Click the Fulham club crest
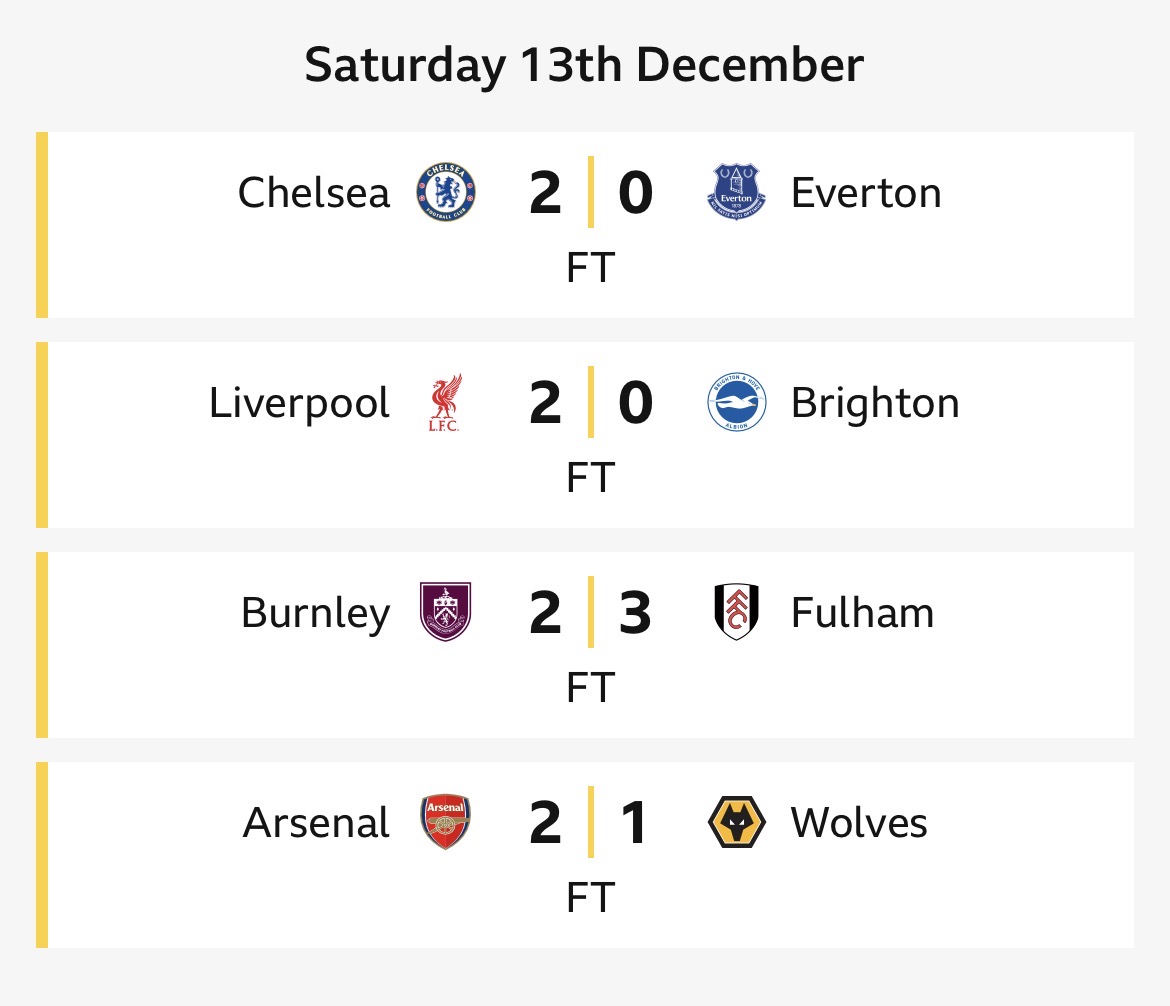This screenshot has width=1170, height=1006. (x=736, y=612)
